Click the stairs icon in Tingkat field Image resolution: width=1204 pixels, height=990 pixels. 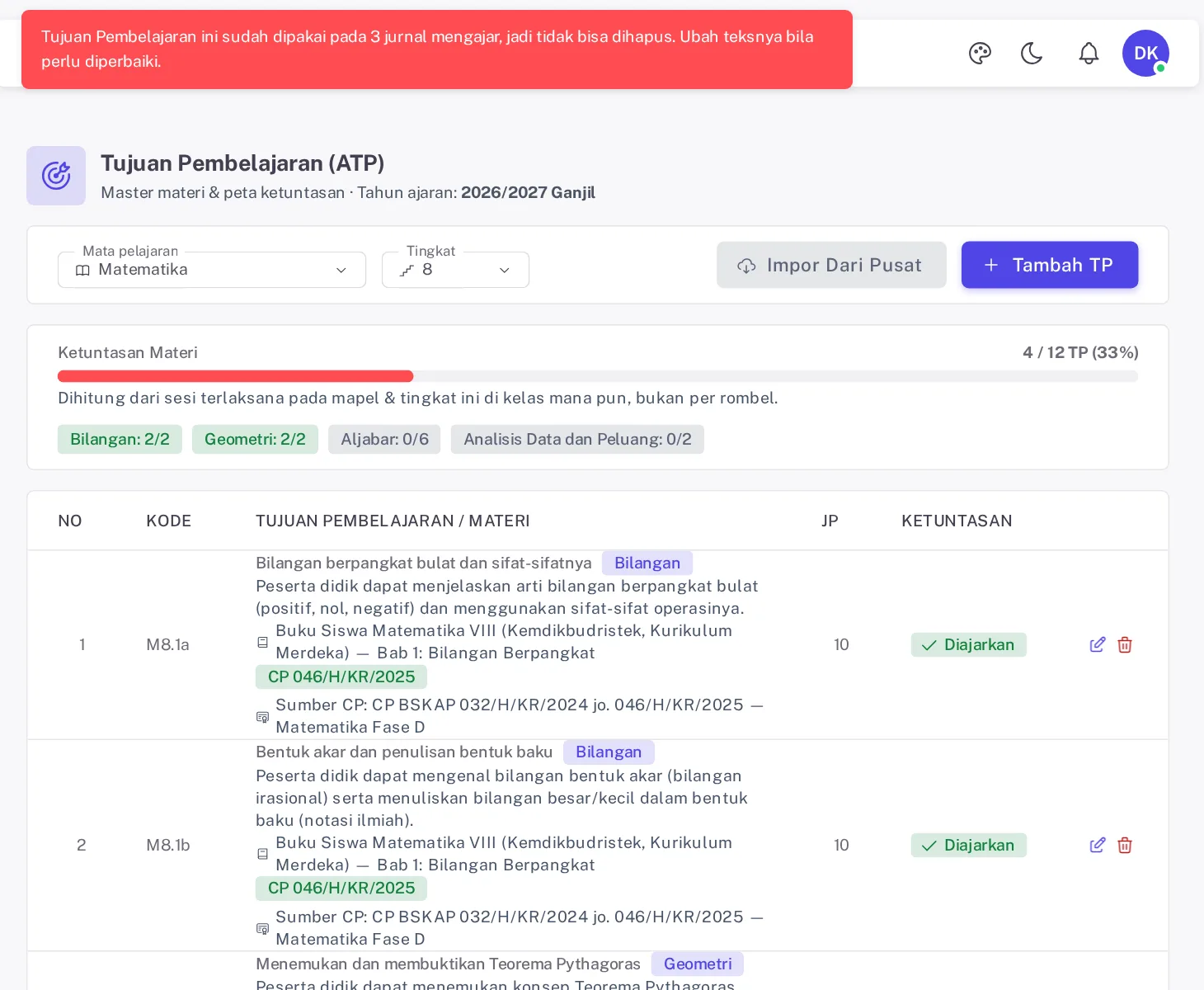[x=407, y=270]
